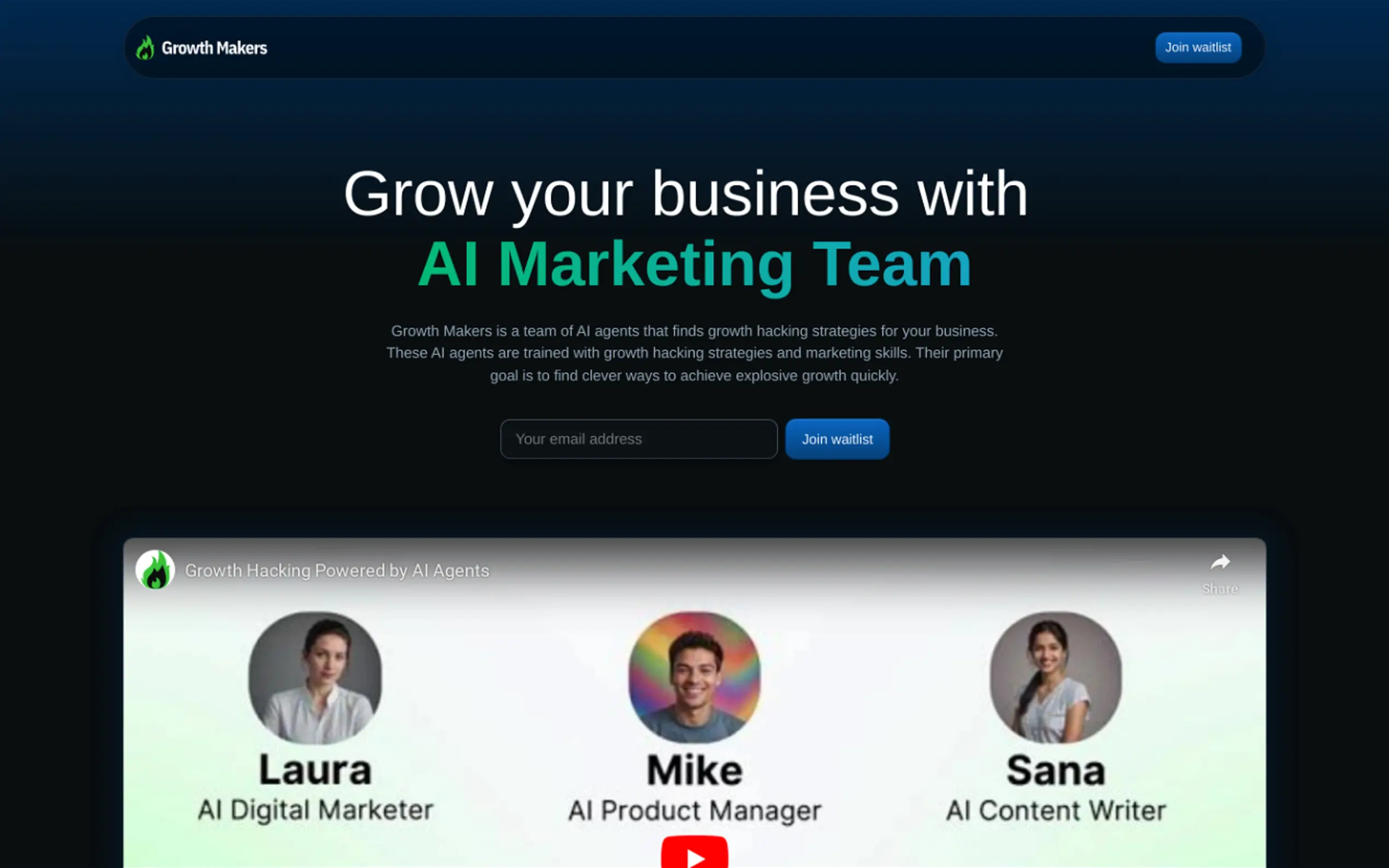Click the Laura name text in video
Image resolution: width=1389 pixels, height=868 pixels.
click(x=315, y=770)
